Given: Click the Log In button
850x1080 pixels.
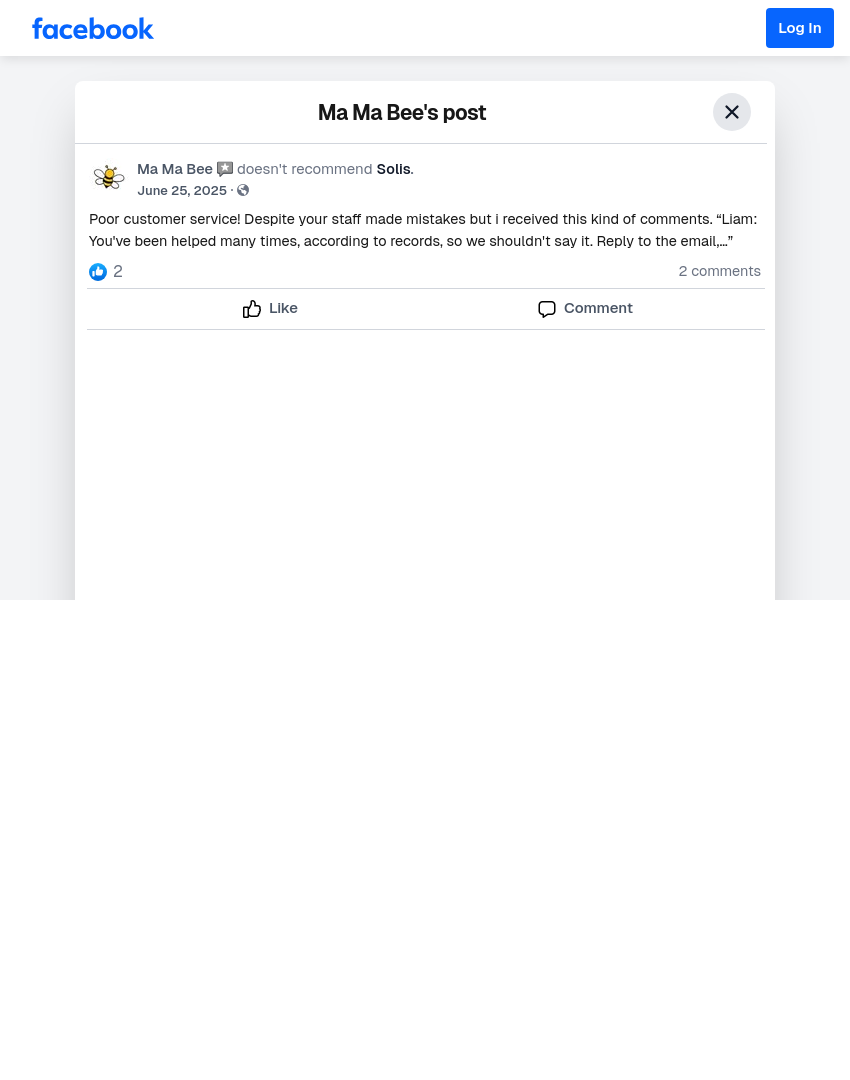Looking at the screenshot, I should click(800, 28).
